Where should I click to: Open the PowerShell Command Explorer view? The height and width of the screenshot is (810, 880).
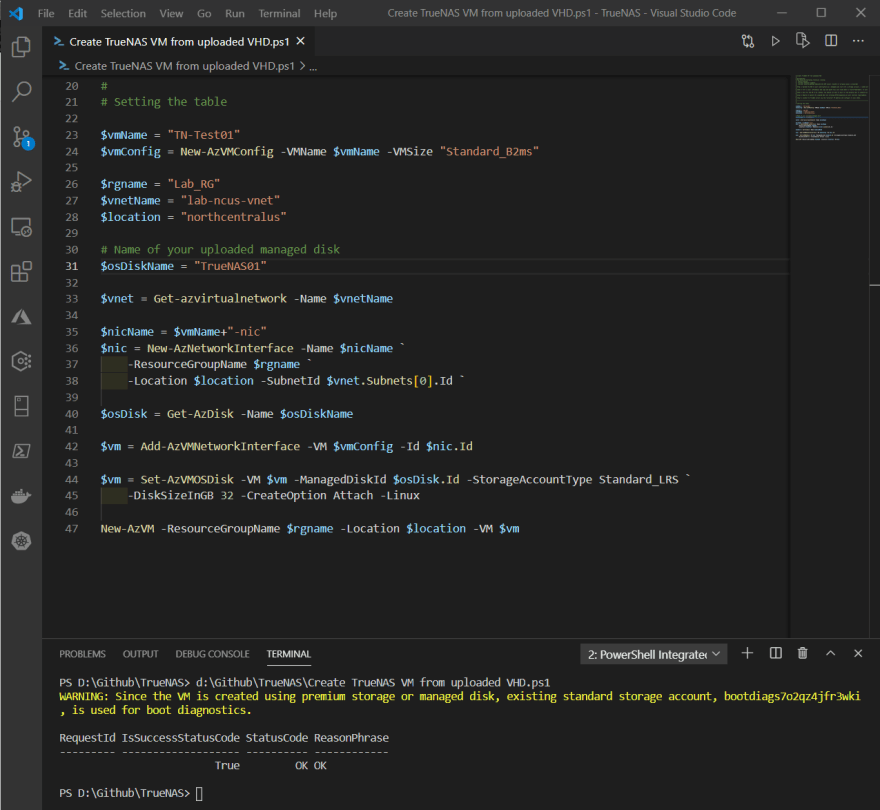click(x=21, y=451)
